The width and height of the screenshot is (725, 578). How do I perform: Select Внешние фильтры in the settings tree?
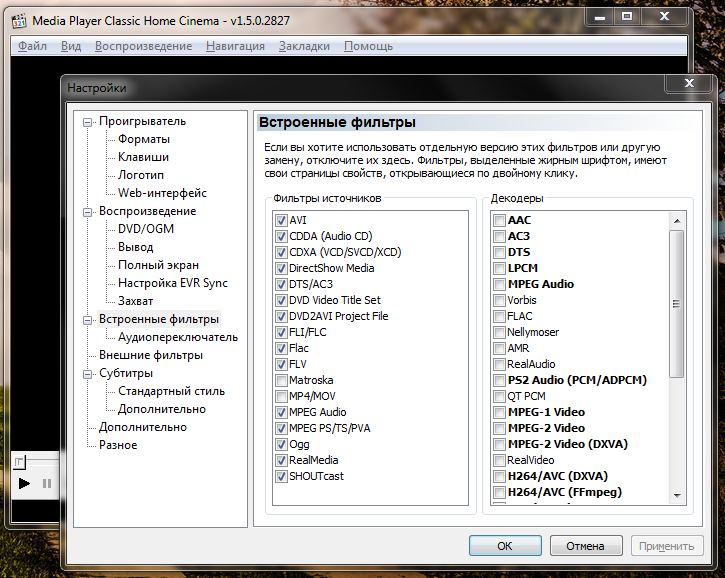[x=150, y=355]
